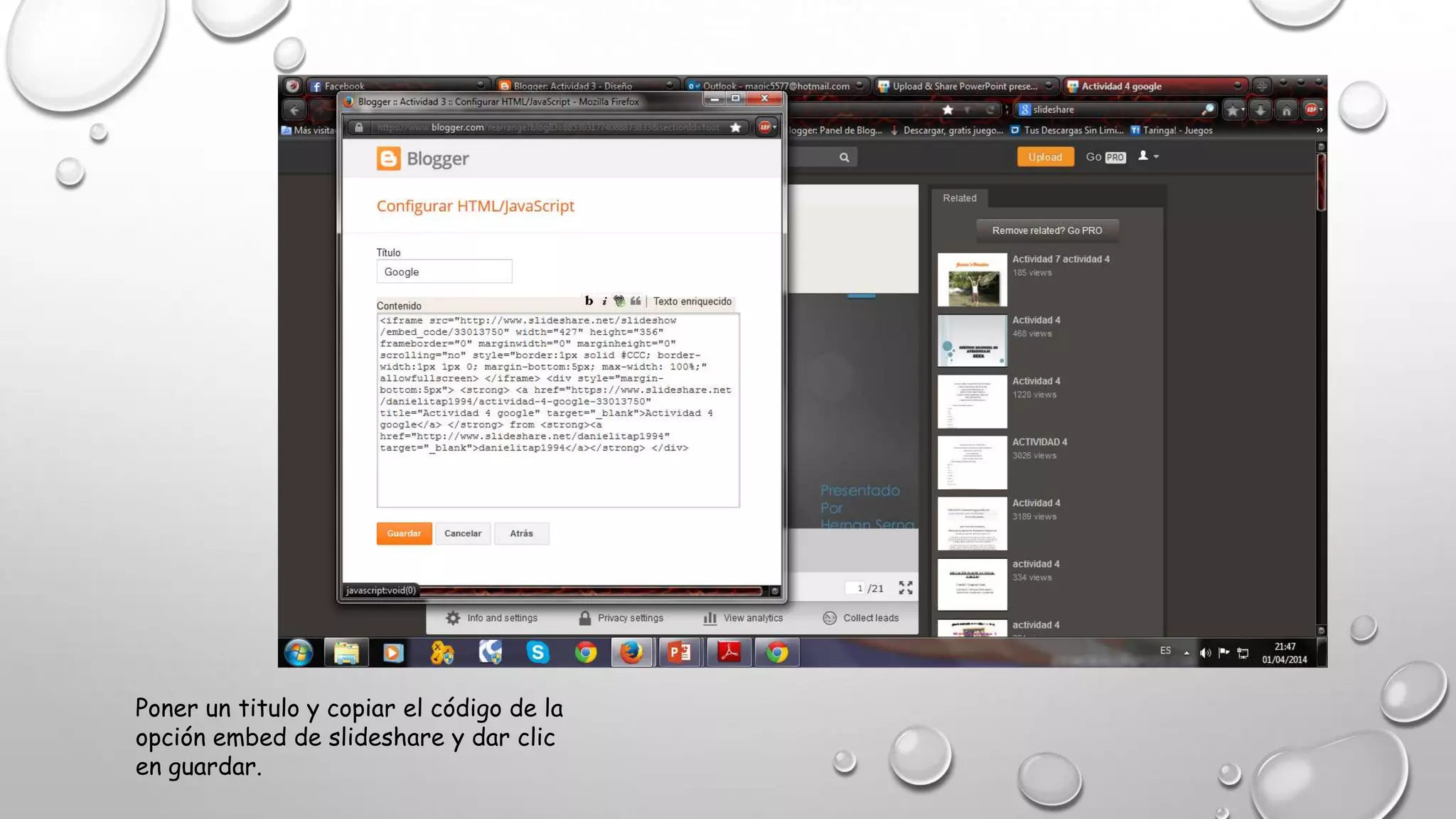This screenshot has width=1456, height=819.
Task: Insert link with editor link icon
Action: tap(619, 301)
